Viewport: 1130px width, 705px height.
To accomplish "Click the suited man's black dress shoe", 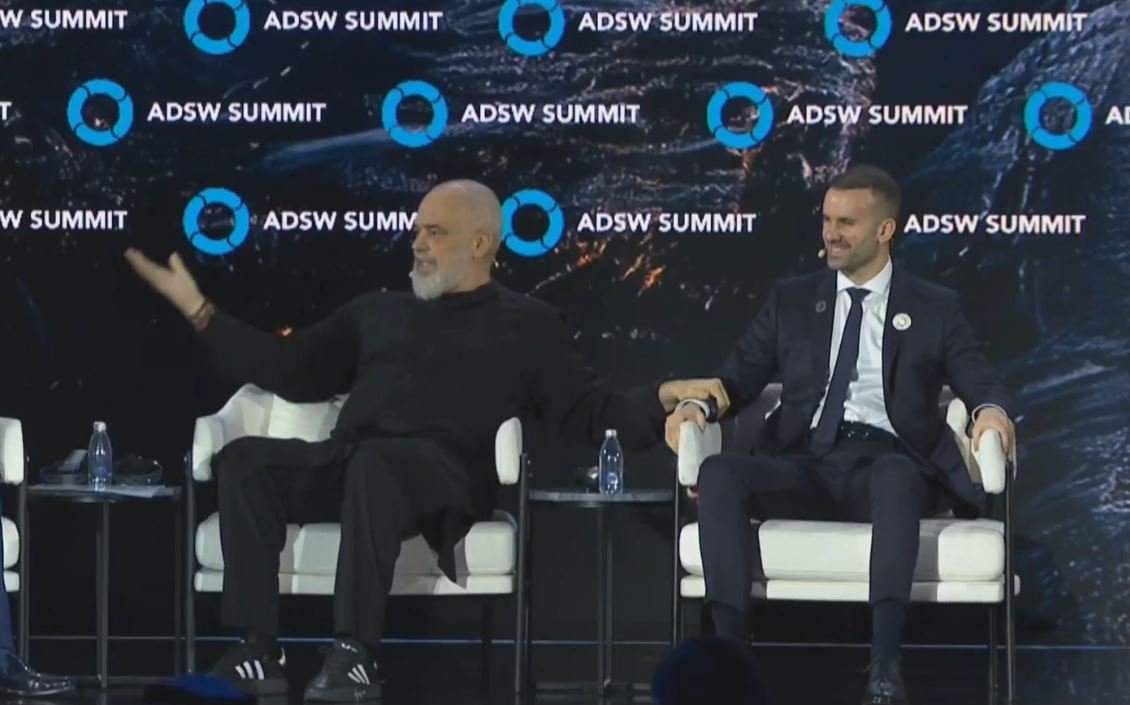I will tap(886, 679).
